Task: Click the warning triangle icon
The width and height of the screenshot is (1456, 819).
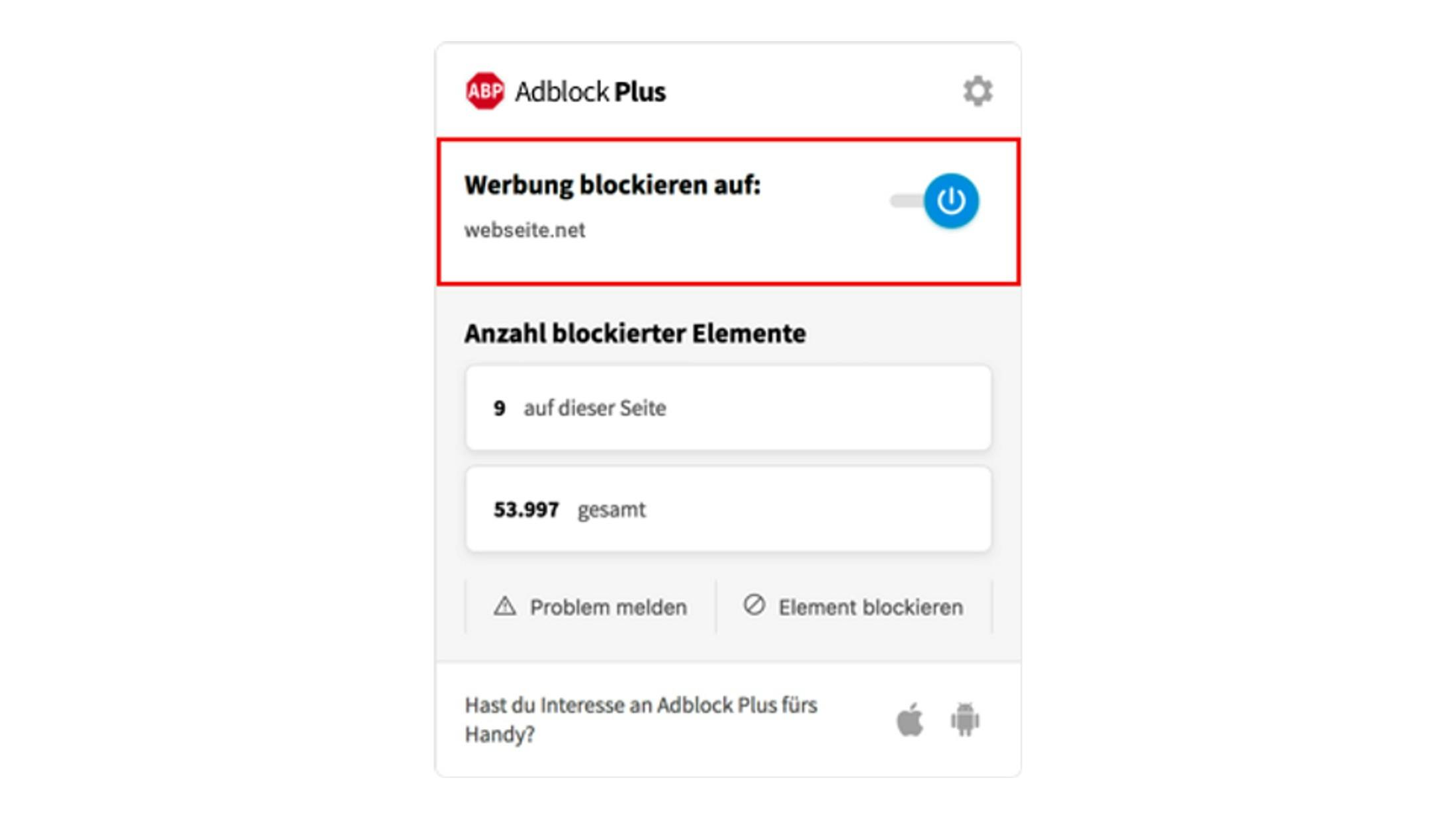Action: point(504,606)
